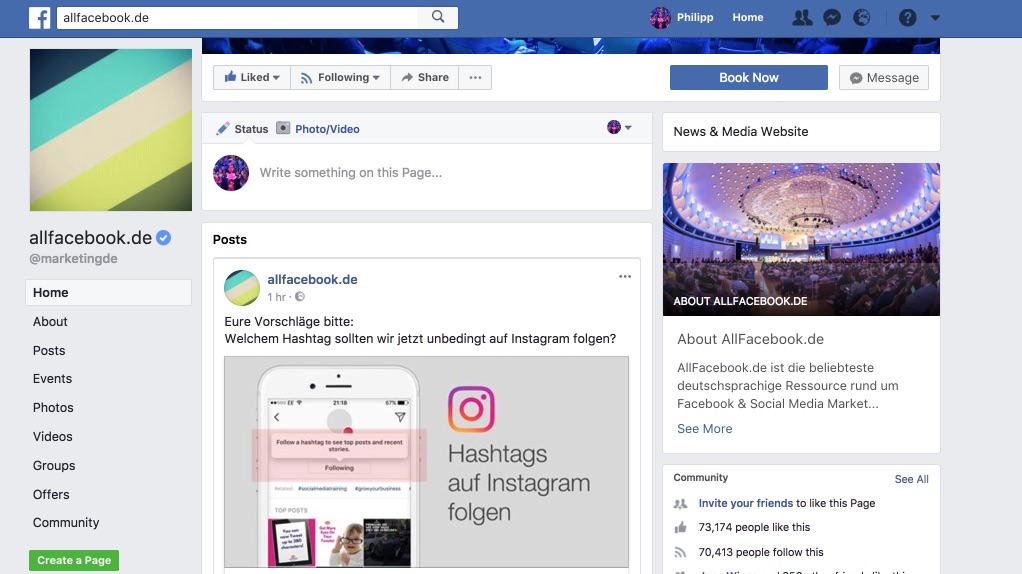The image size is (1022, 574).
Task: Click the About AllFacebook.de heading
Action: [x=750, y=339]
